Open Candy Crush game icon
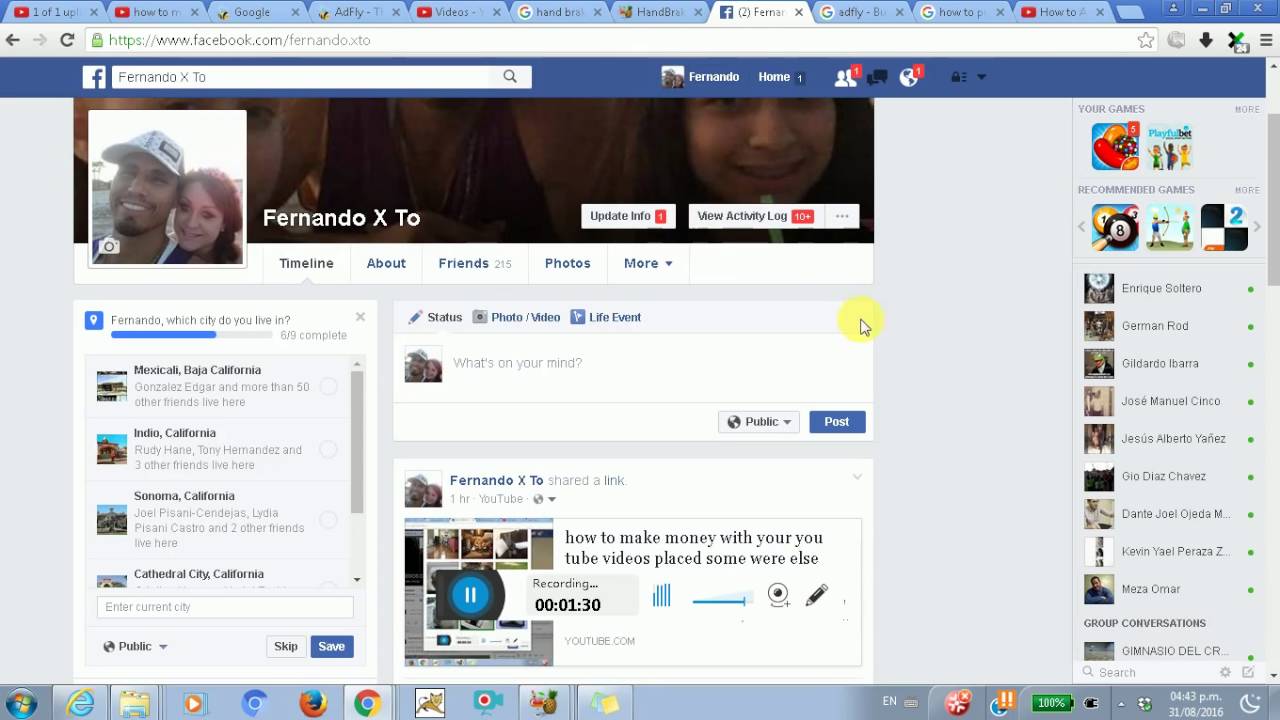The height and width of the screenshot is (720, 1280). [1115, 147]
